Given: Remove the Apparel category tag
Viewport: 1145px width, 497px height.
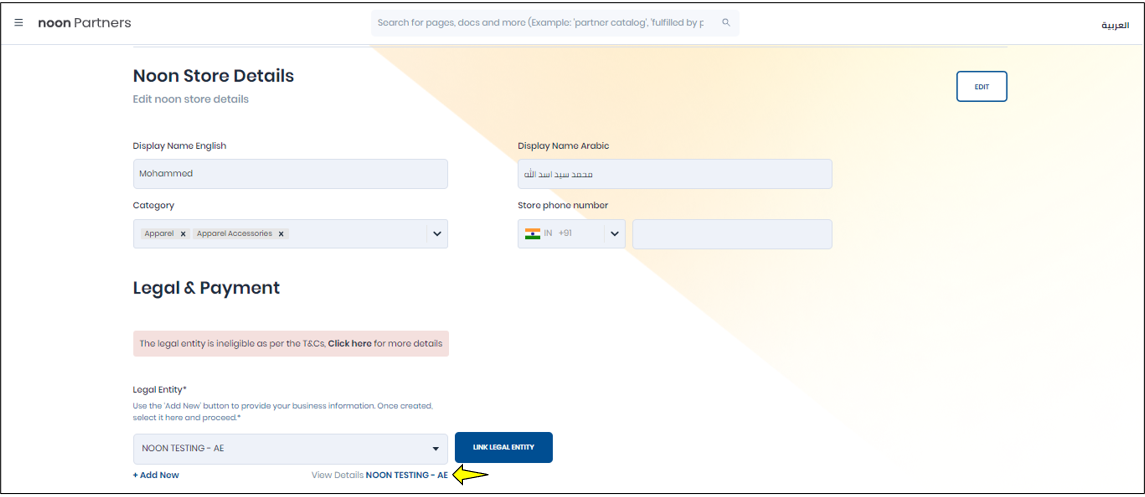Looking at the screenshot, I should pos(183,234).
